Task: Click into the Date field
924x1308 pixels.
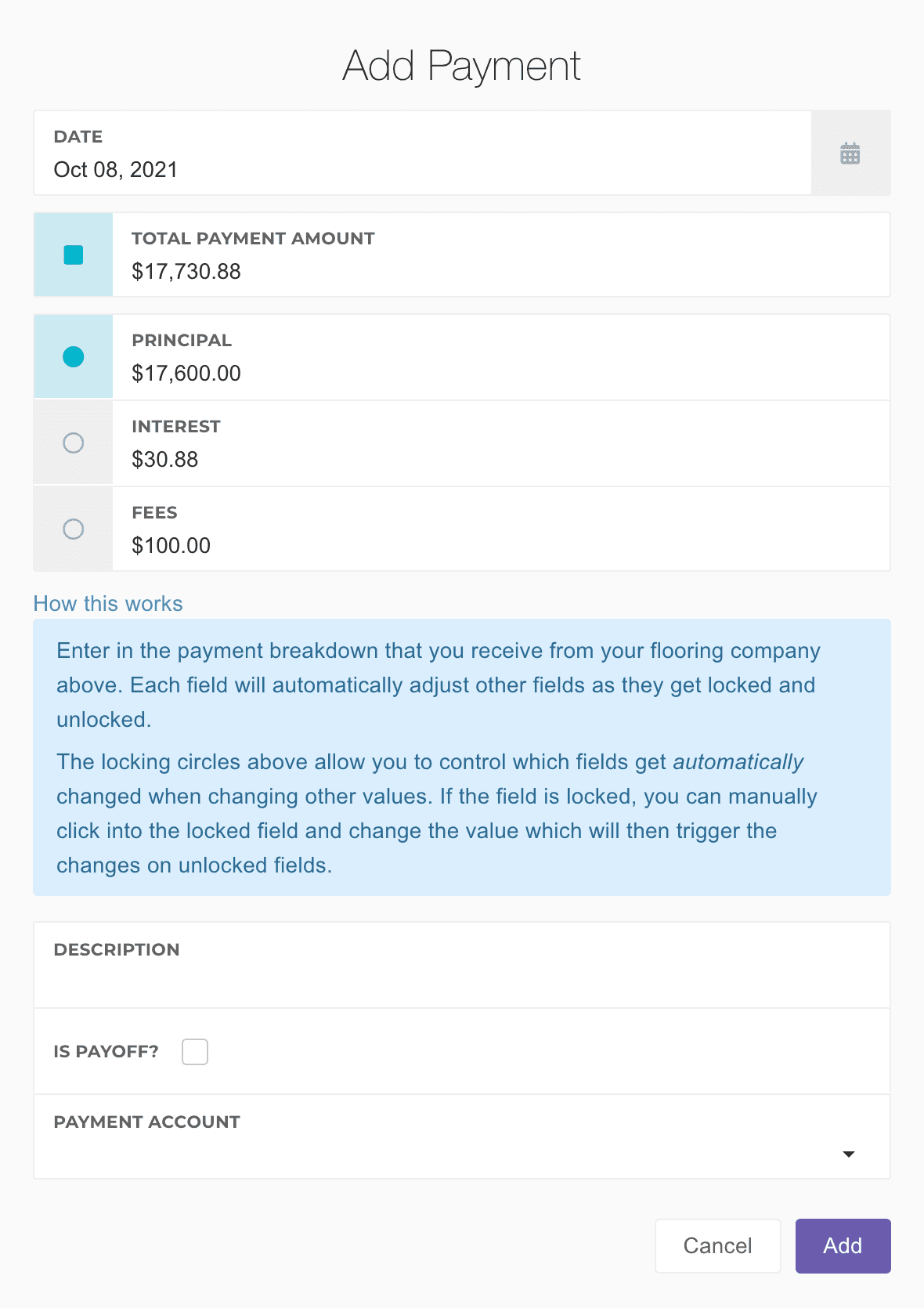Action: pos(423,169)
